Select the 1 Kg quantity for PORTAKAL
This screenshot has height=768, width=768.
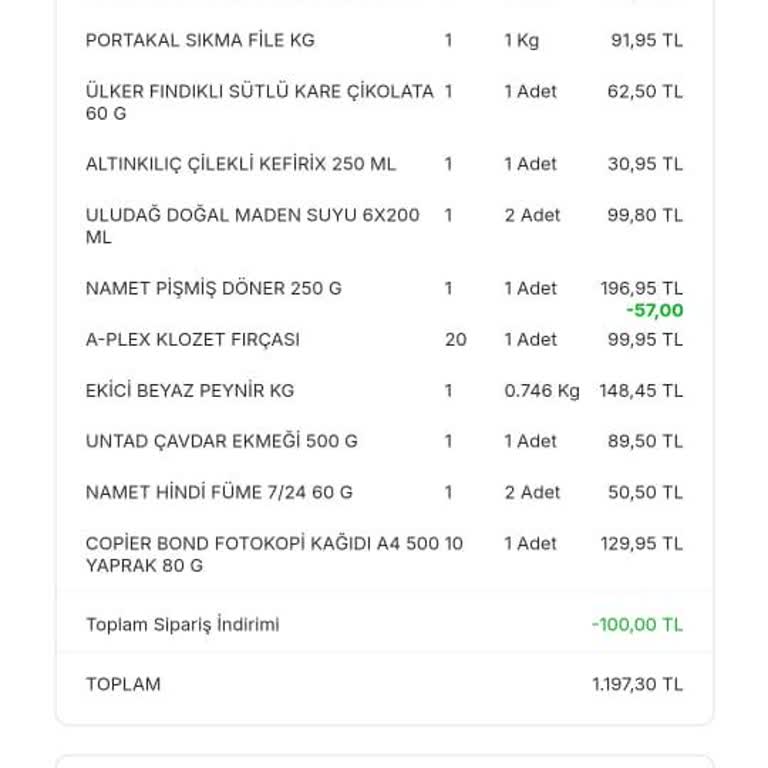[521, 41]
